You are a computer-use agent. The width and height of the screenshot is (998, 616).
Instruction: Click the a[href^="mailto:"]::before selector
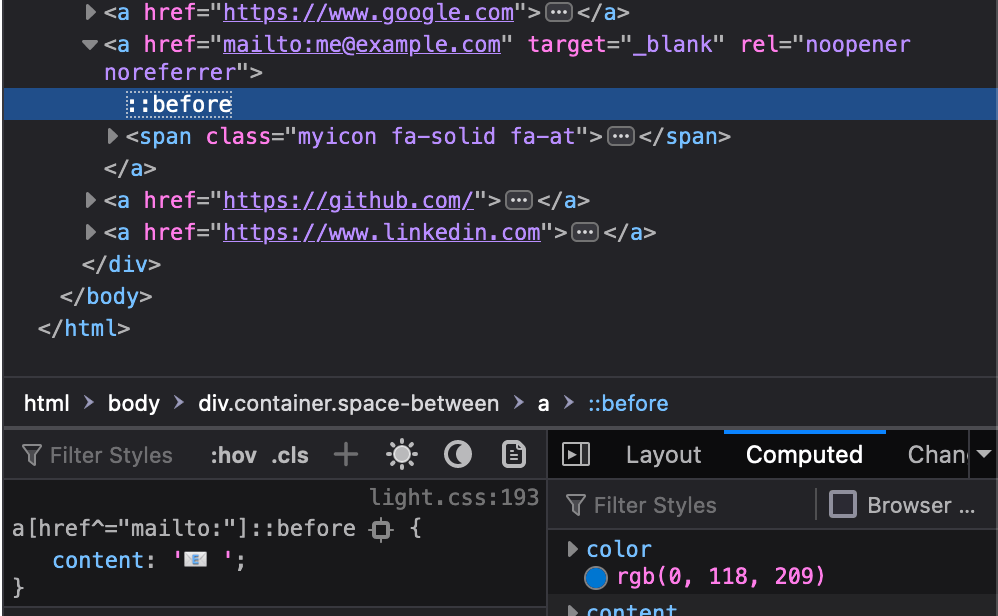pyautogui.click(x=184, y=528)
